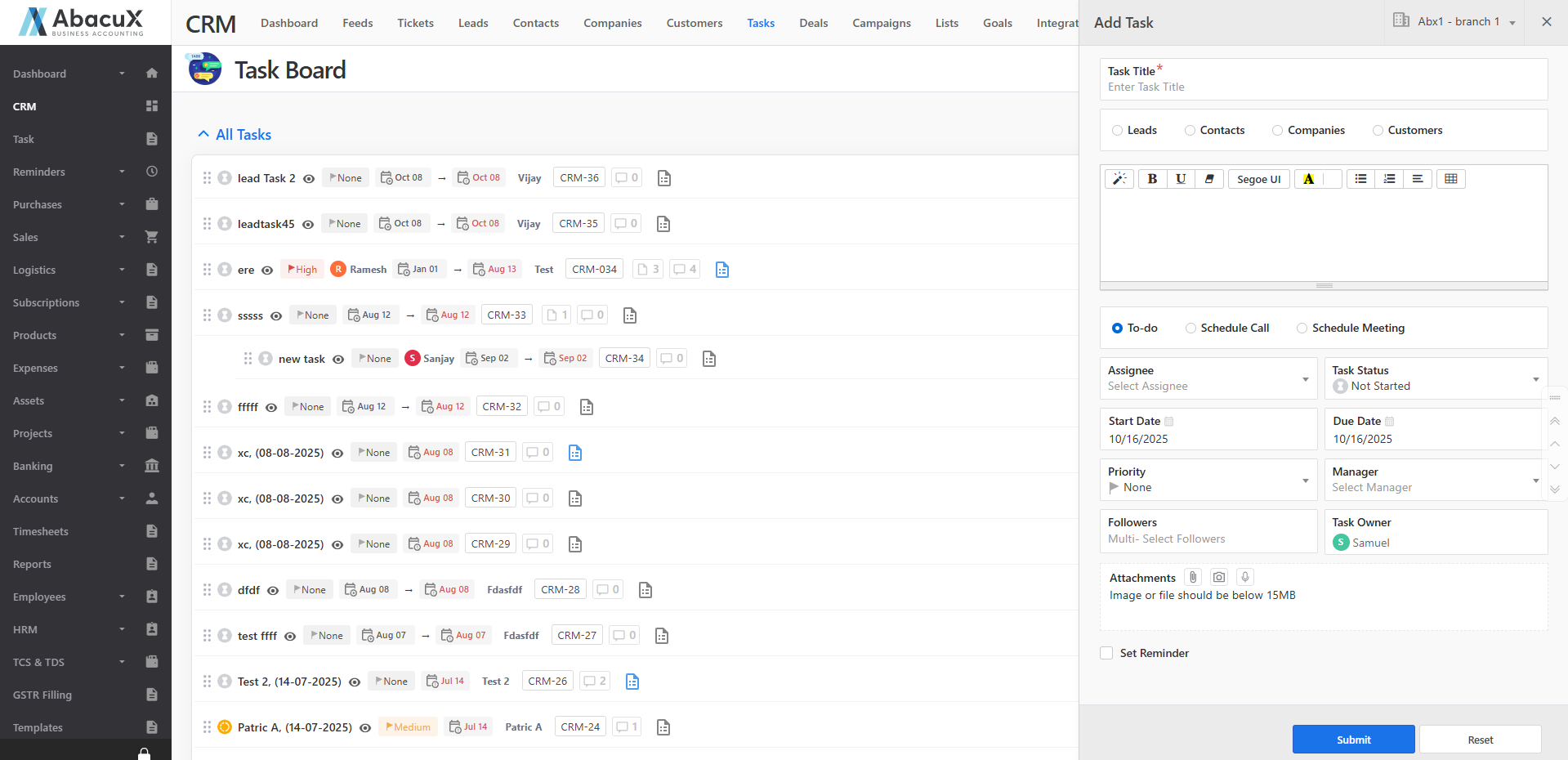Click the underline formatting button
The width and height of the screenshot is (1568, 760).
tap(1181, 179)
